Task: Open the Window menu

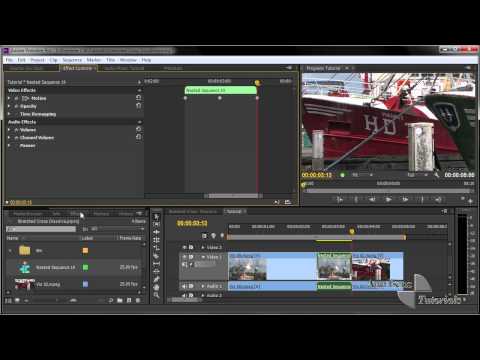Action: point(128,60)
